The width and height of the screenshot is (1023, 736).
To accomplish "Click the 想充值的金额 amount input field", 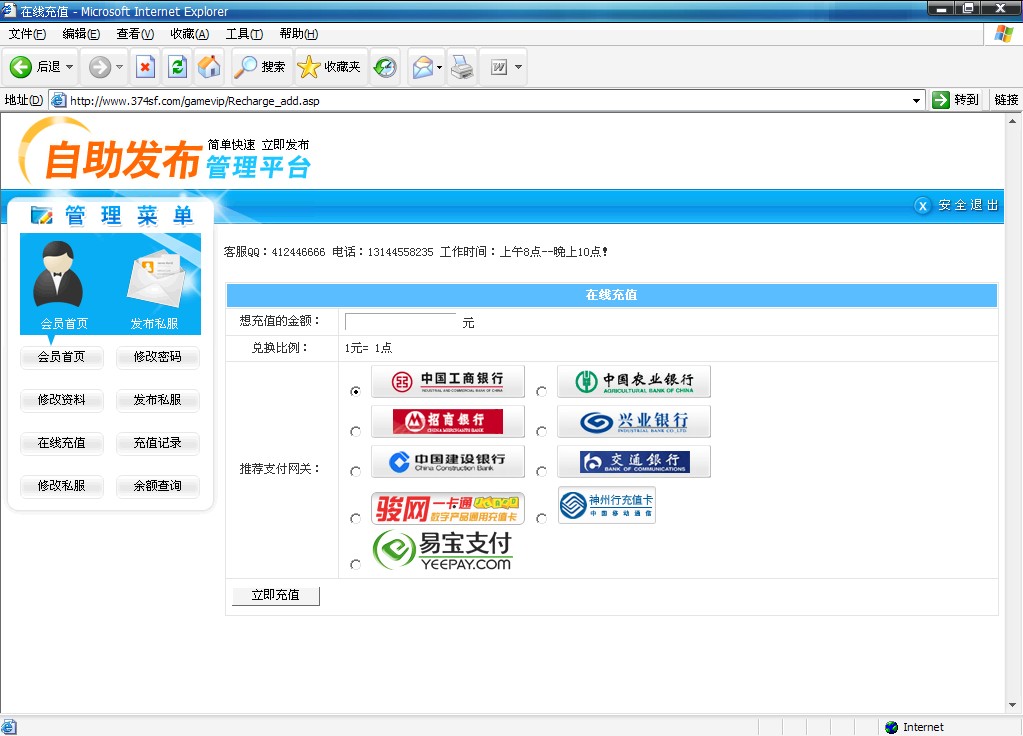I will coord(400,322).
